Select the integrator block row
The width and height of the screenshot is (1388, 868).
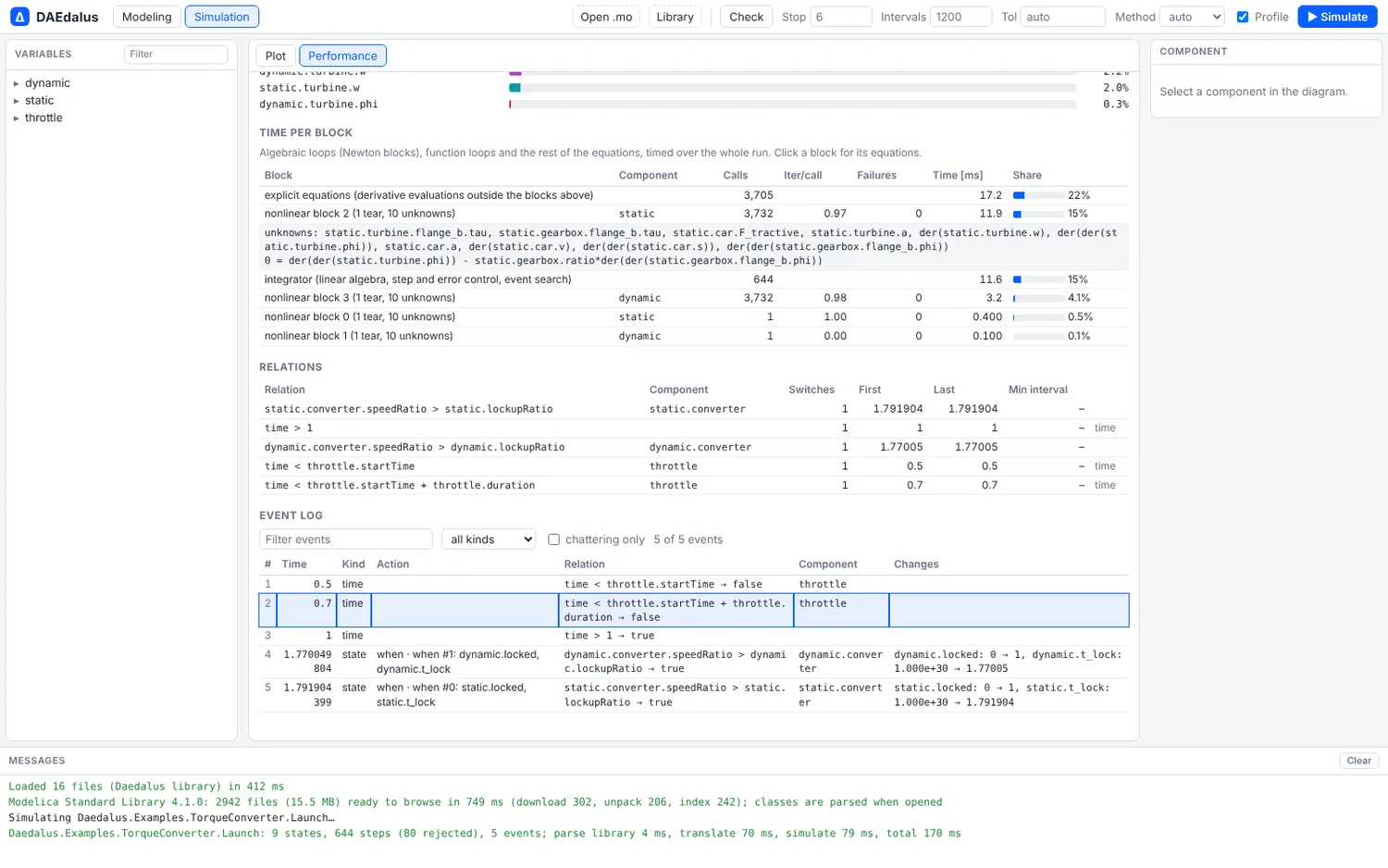[693, 279]
